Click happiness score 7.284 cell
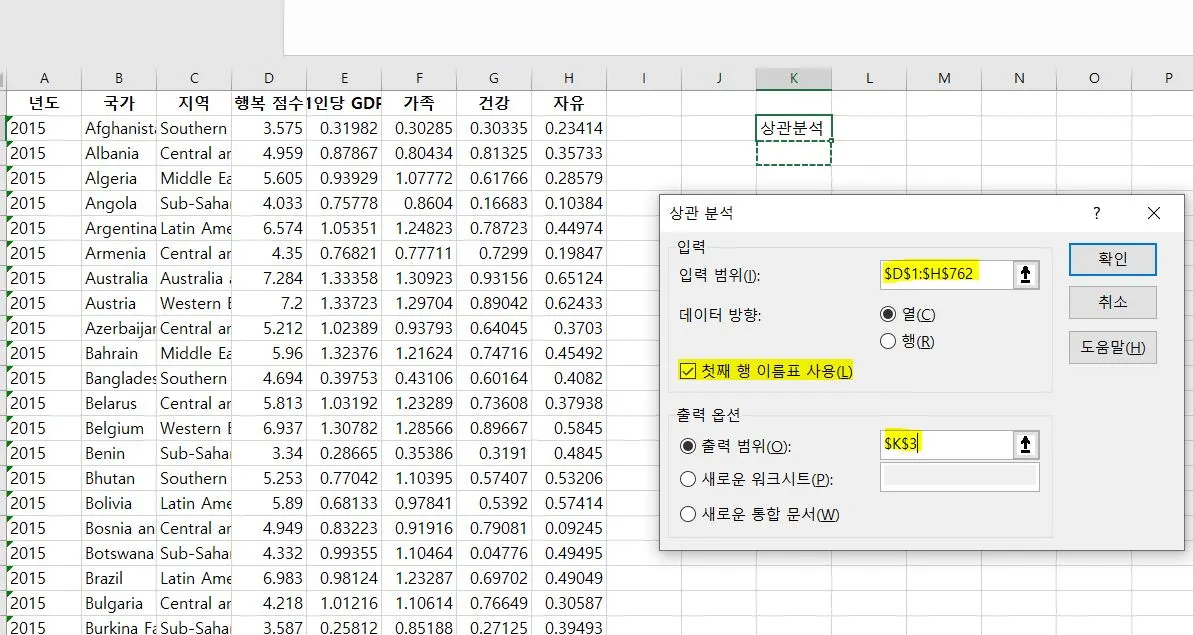1193x635 pixels. pos(269,278)
